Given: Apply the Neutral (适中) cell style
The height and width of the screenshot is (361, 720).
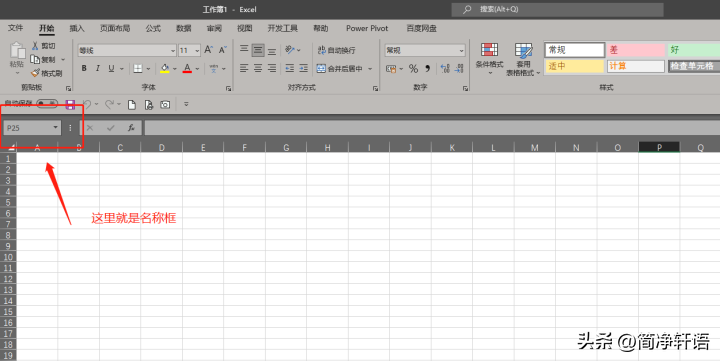Looking at the screenshot, I should pyautogui.click(x=574, y=66).
